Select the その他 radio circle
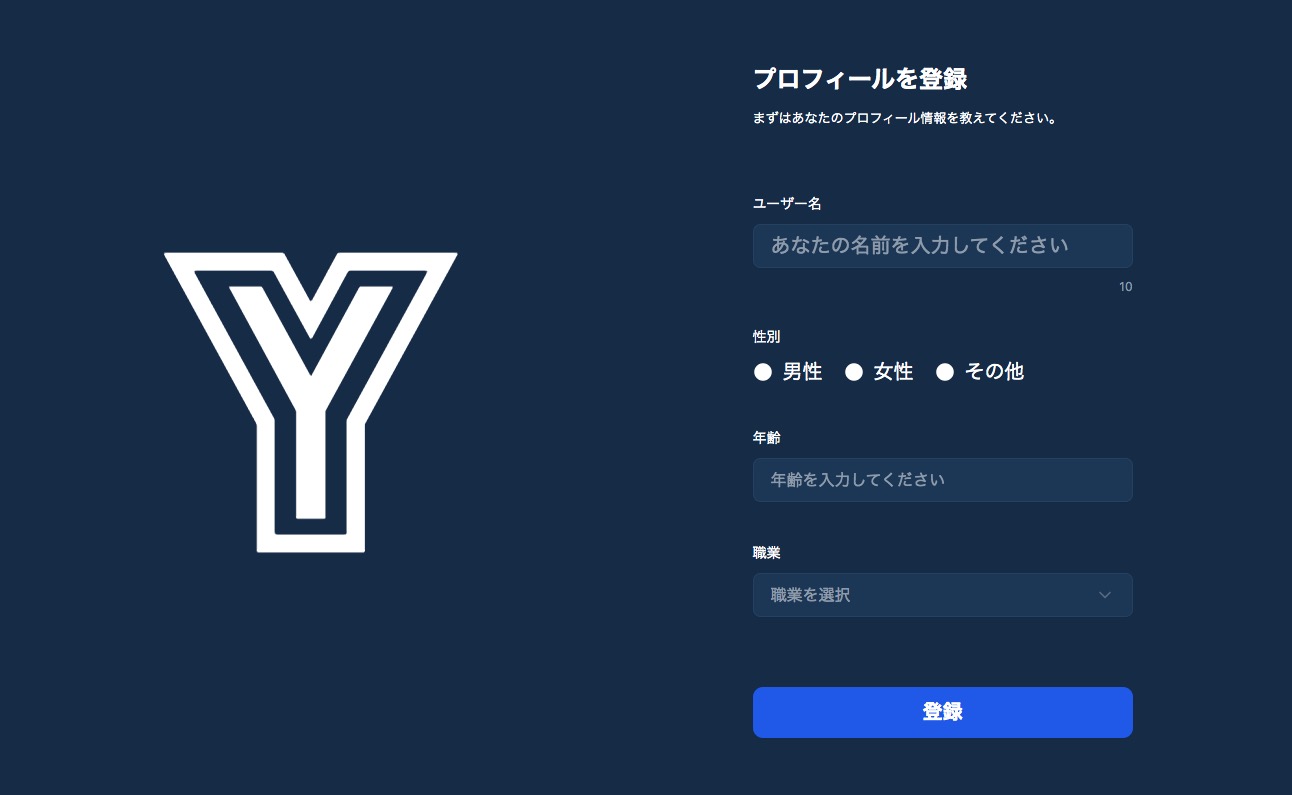Viewport: 1292px width, 795px height. (x=945, y=372)
